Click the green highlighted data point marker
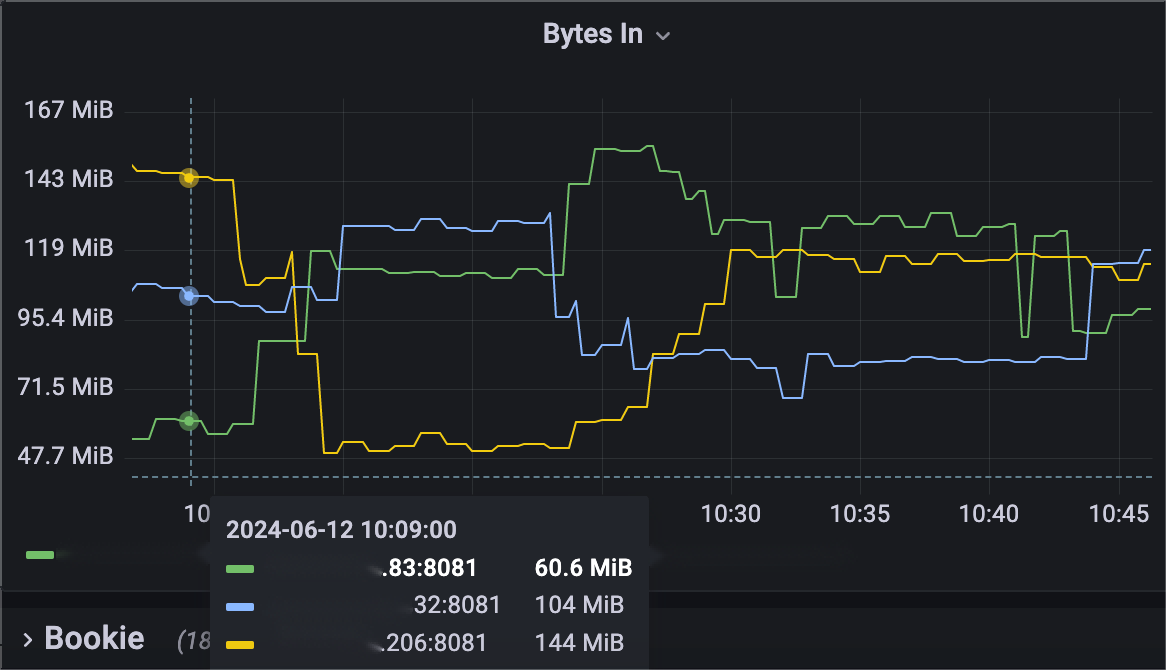 click(189, 421)
